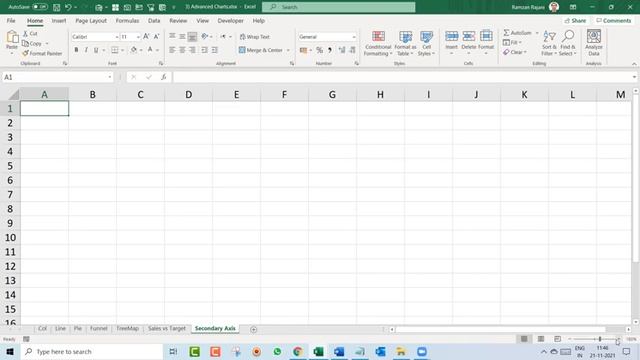This screenshot has width=640, height=360.
Task: Switch to the Formulas tab
Action: point(127,20)
